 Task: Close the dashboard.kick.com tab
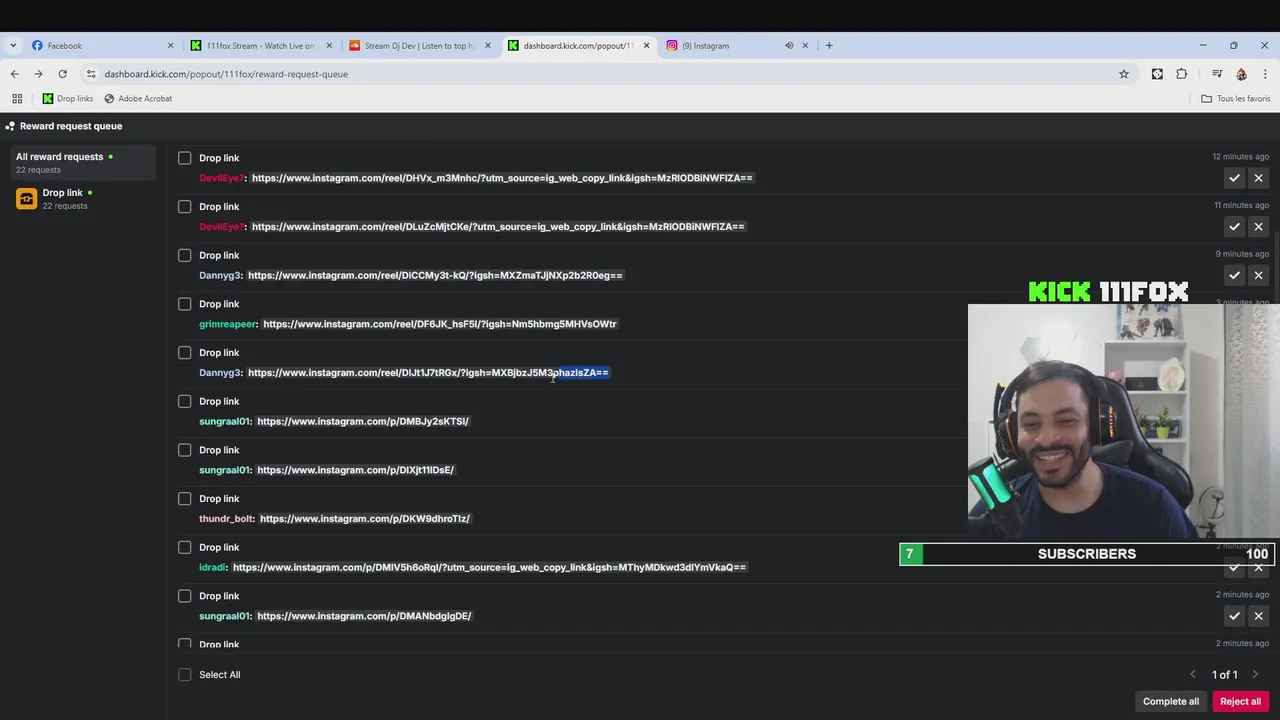[647, 45]
